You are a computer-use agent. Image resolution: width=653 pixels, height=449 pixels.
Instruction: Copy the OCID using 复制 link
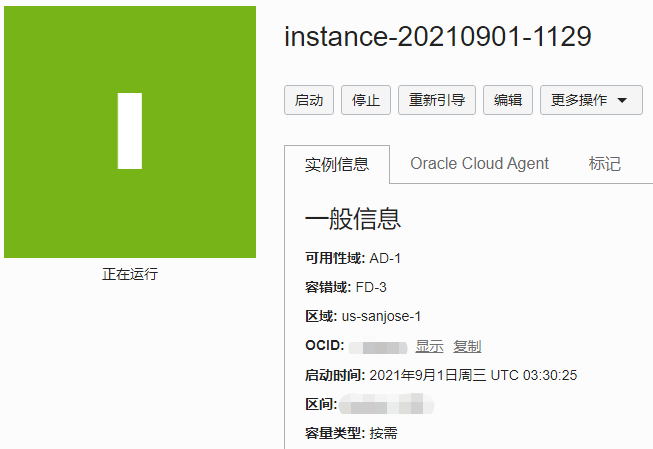coord(467,346)
